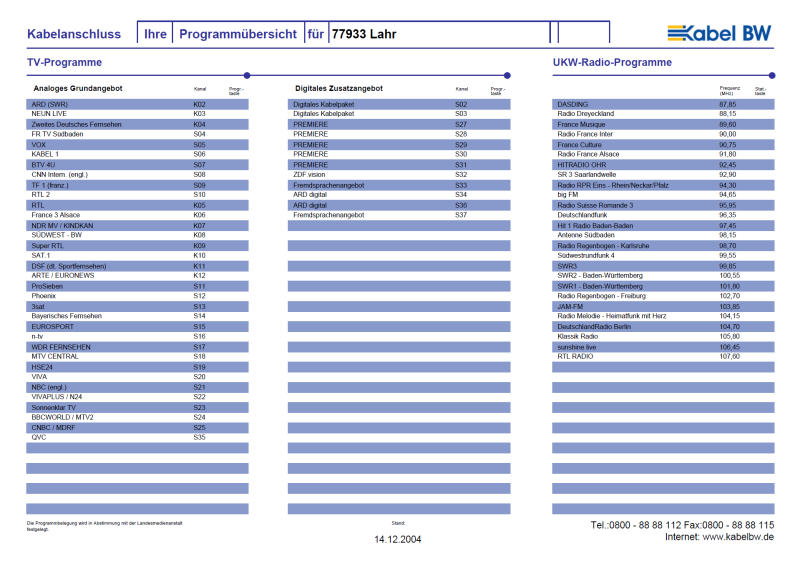Select the 'BTV 4U' channel row
800x566 pixels.
tap(137, 165)
